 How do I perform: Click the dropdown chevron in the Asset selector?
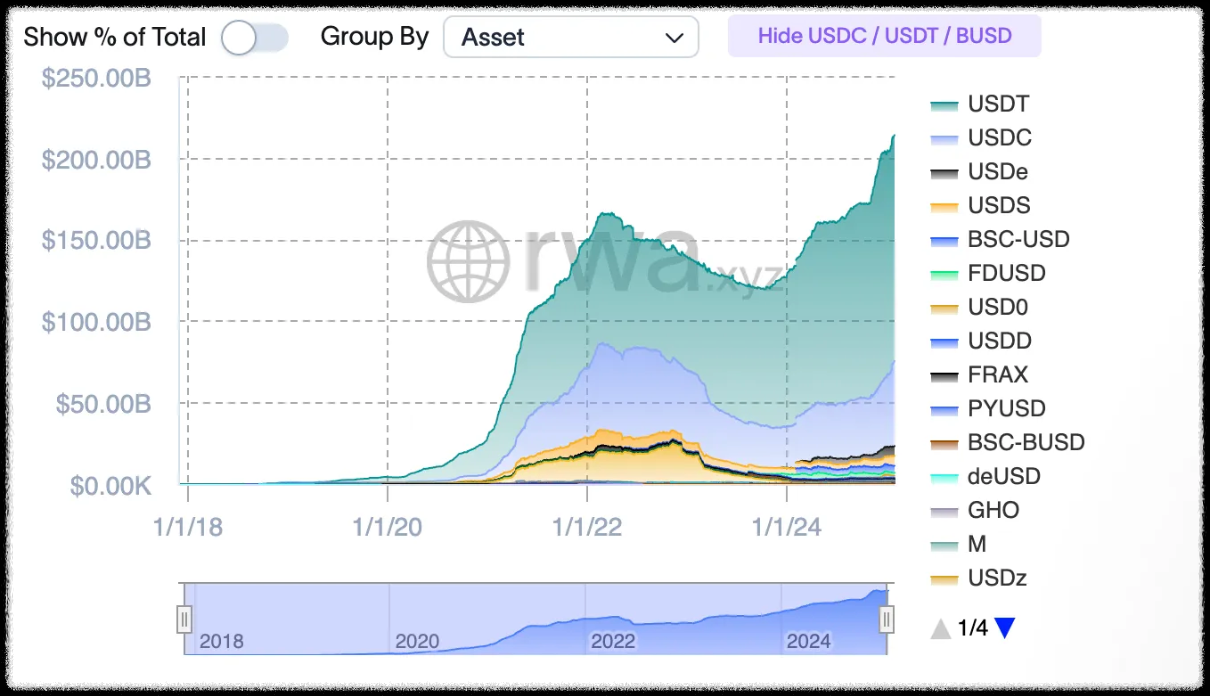(674, 38)
